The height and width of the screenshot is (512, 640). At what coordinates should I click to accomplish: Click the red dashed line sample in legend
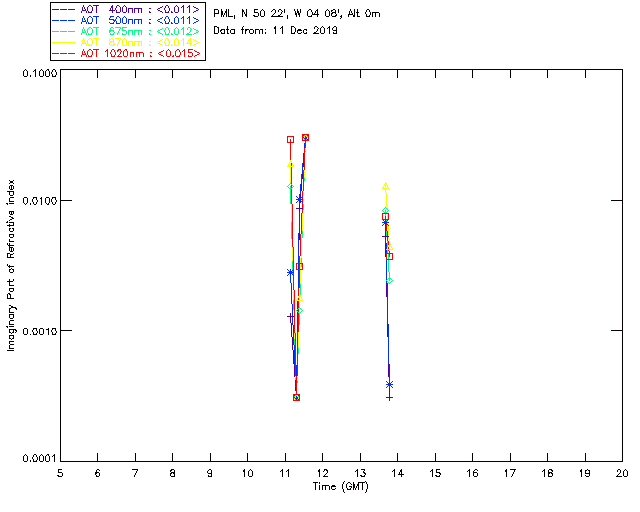[x=64, y=53]
